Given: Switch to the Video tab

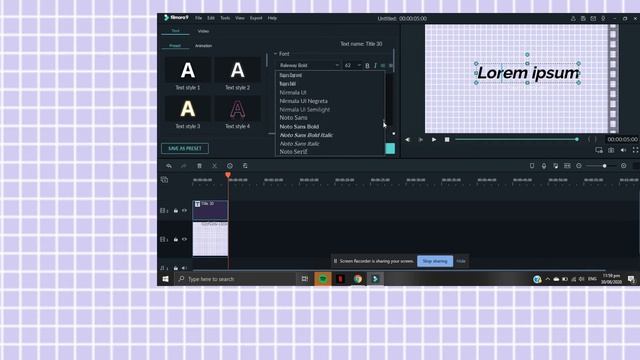Looking at the screenshot, I should point(203,31).
